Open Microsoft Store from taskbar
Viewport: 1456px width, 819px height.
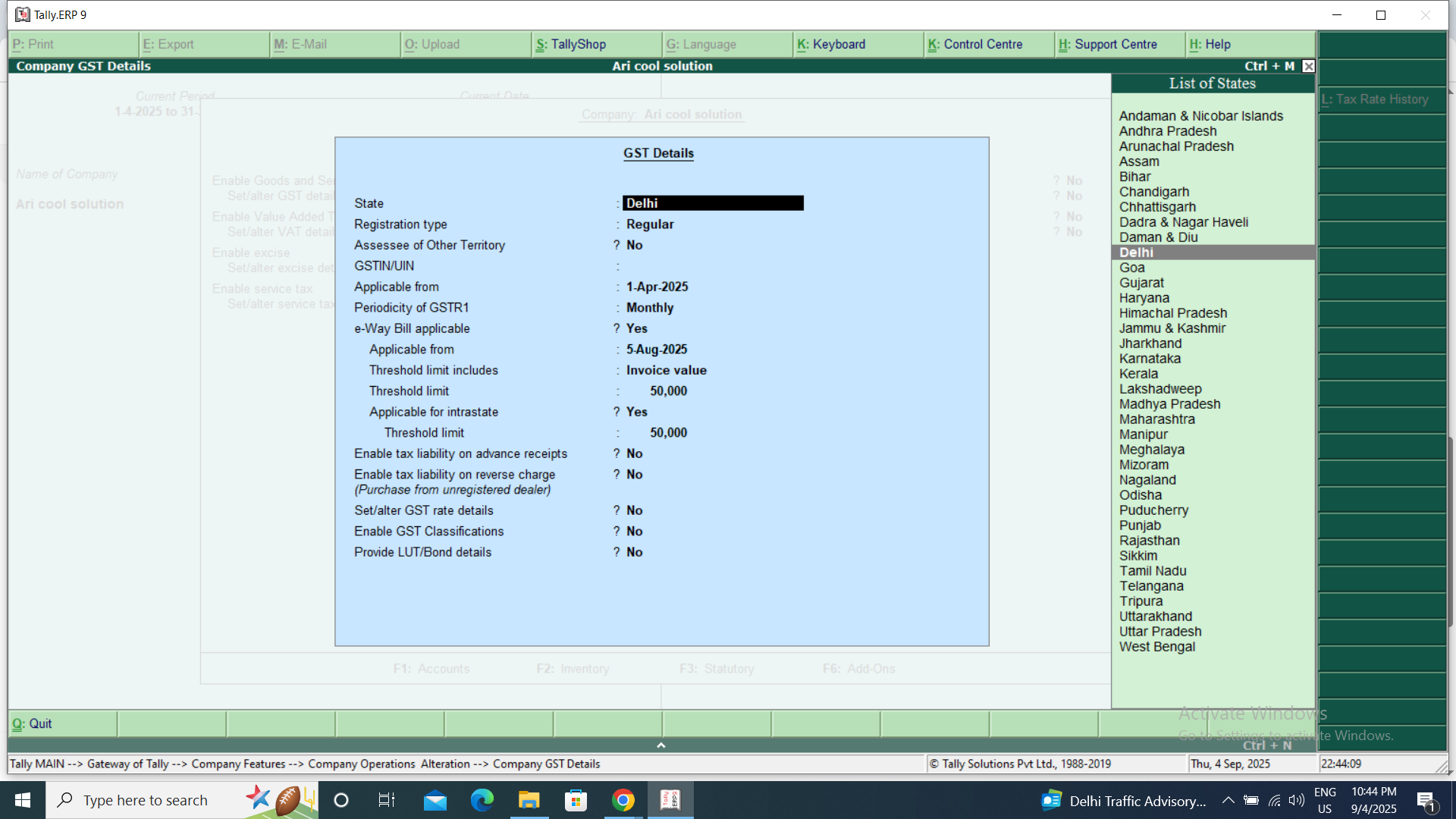coord(576,800)
